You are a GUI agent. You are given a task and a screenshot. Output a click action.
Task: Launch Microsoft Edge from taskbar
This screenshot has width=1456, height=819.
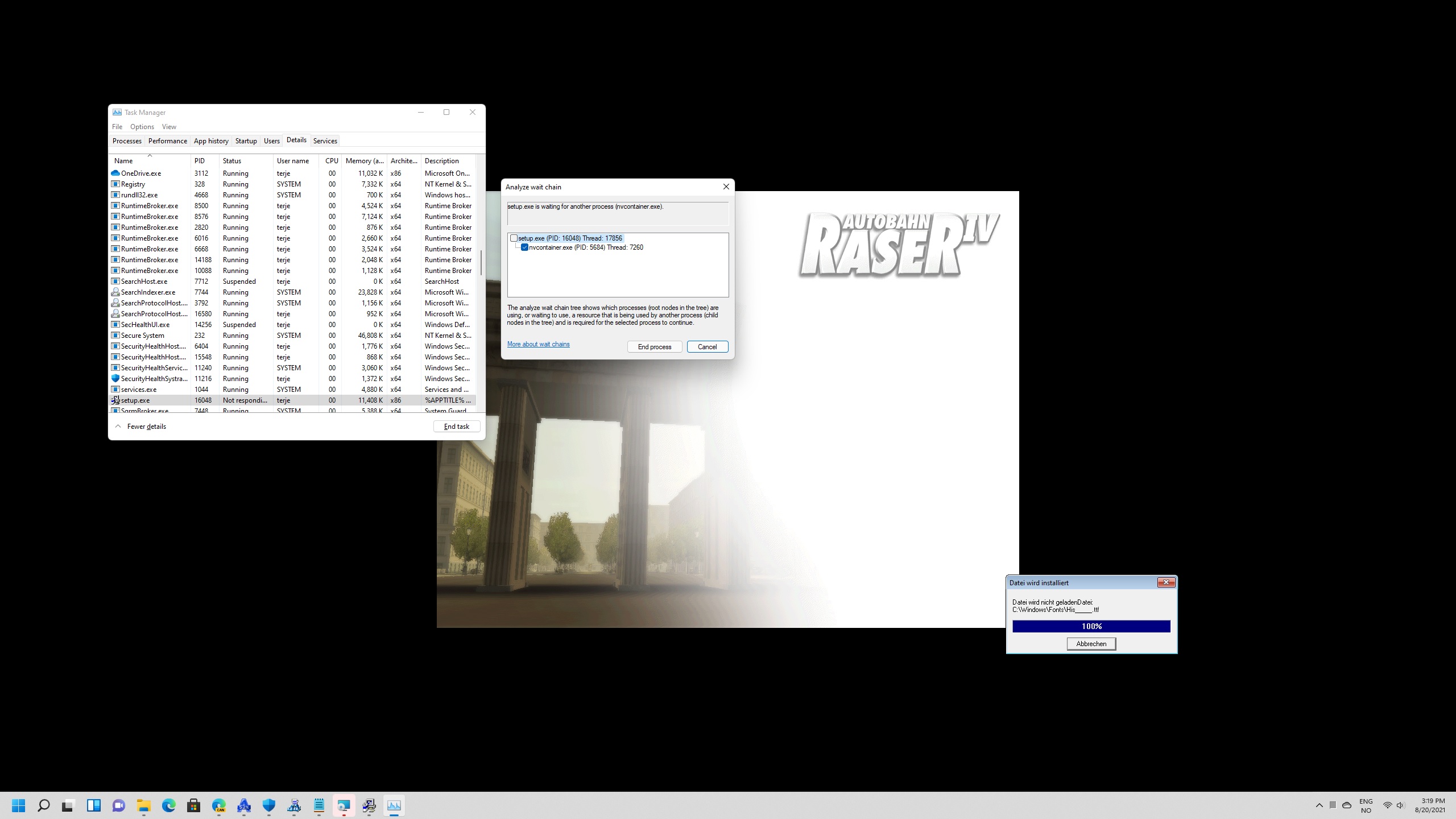pyautogui.click(x=168, y=805)
